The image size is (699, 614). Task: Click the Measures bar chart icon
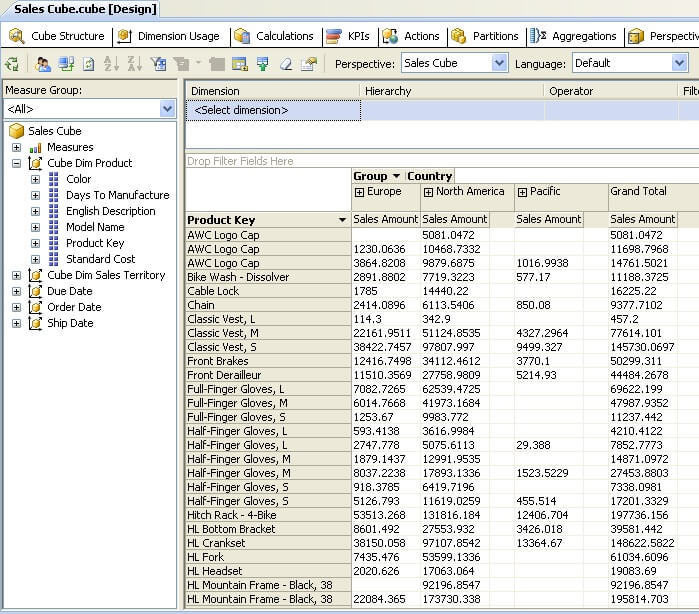(x=35, y=148)
